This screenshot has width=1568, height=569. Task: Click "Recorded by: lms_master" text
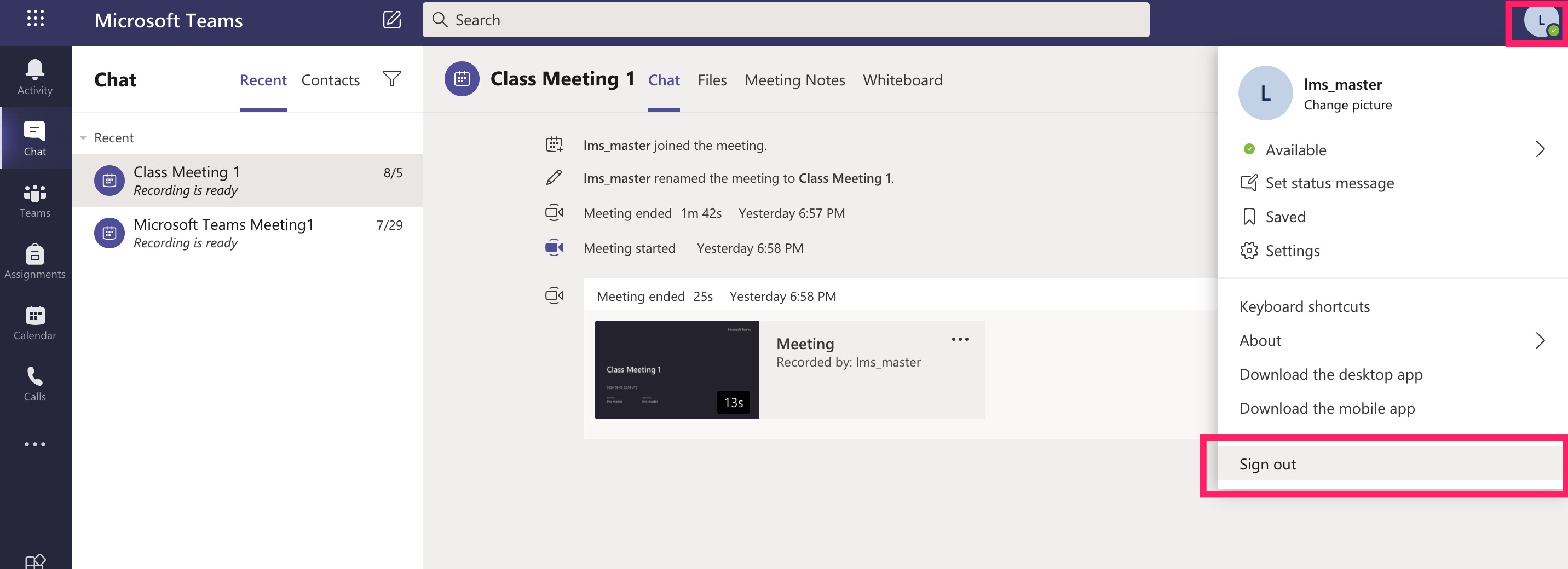click(848, 362)
